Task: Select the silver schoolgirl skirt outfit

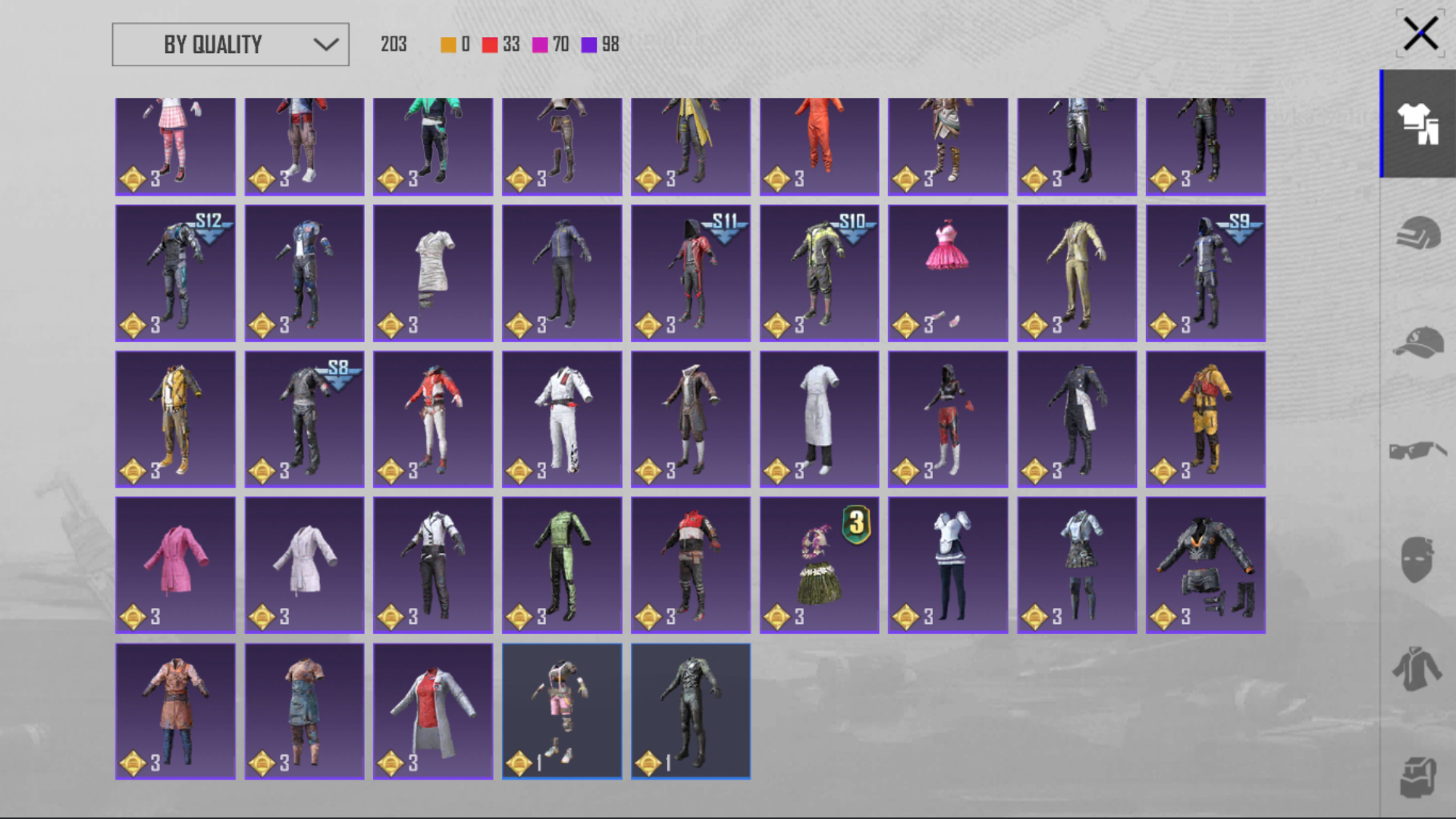Action: (x=1077, y=565)
